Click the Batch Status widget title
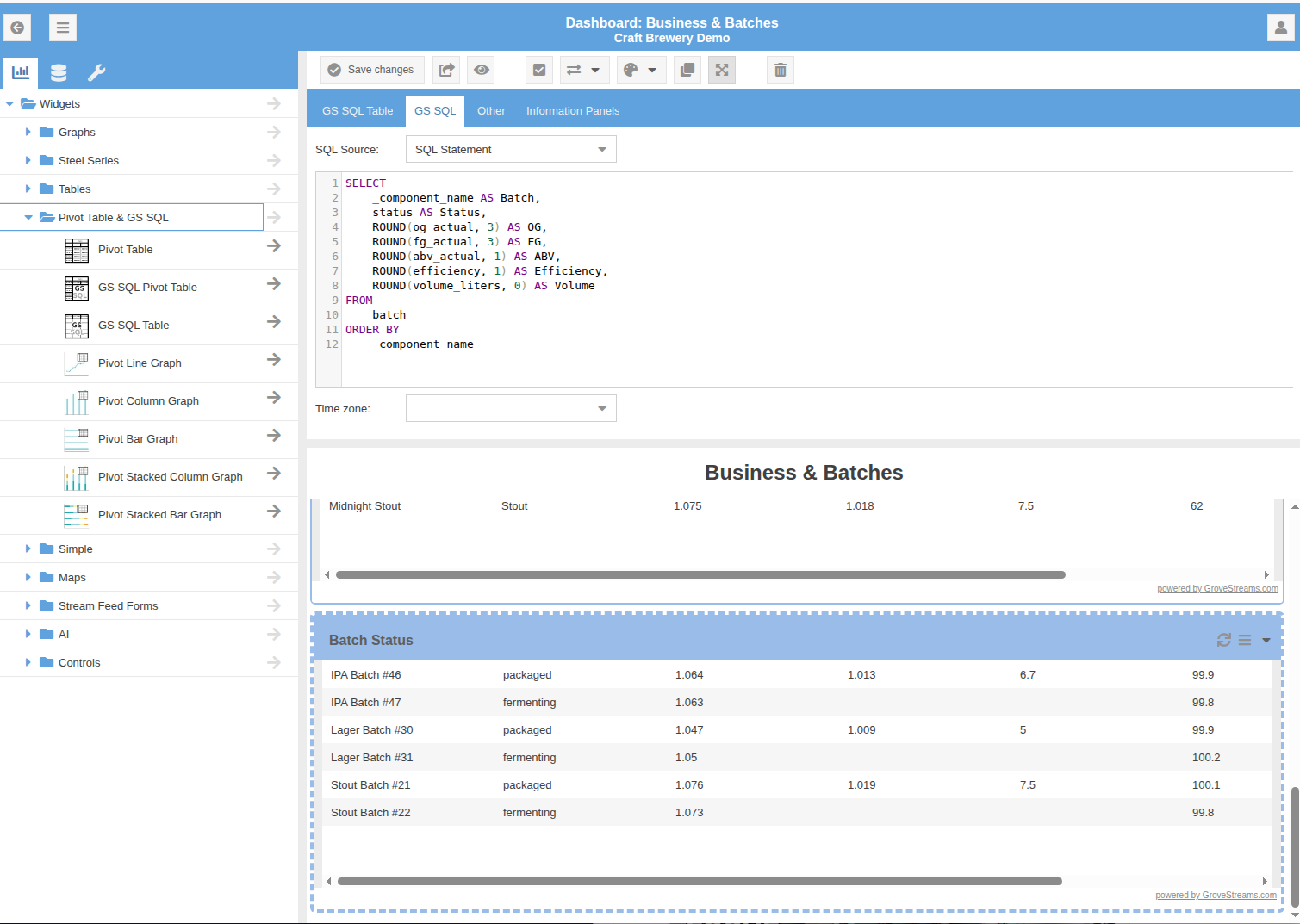Viewport: 1300px width, 924px height. [x=371, y=640]
